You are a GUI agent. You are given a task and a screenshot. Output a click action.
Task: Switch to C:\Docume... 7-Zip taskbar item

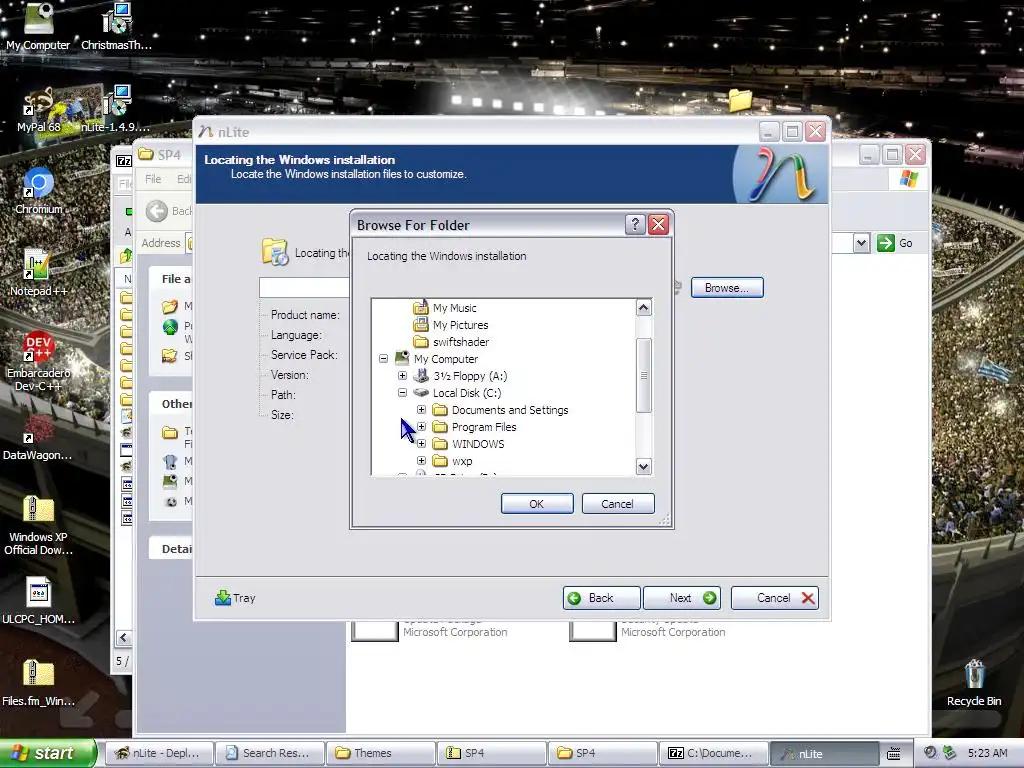point(713,753)
